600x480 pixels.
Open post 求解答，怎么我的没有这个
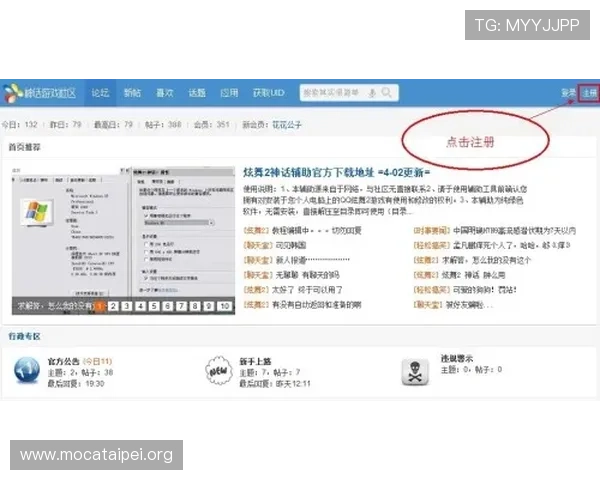486,260
